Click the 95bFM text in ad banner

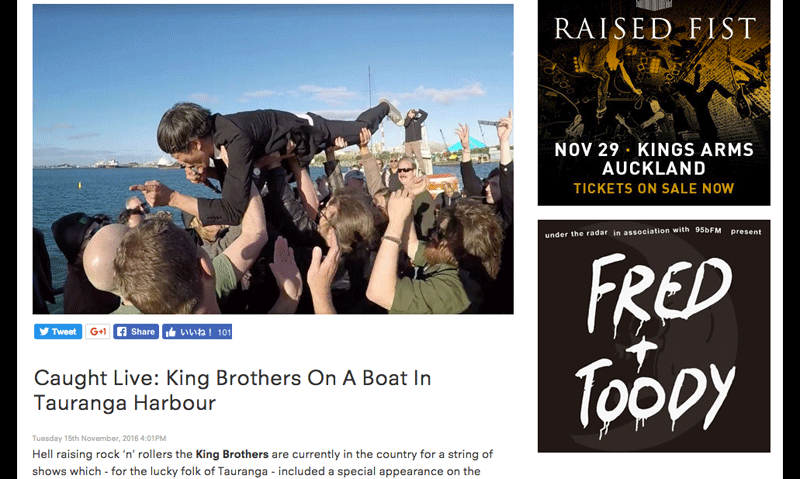click(708, 230)
